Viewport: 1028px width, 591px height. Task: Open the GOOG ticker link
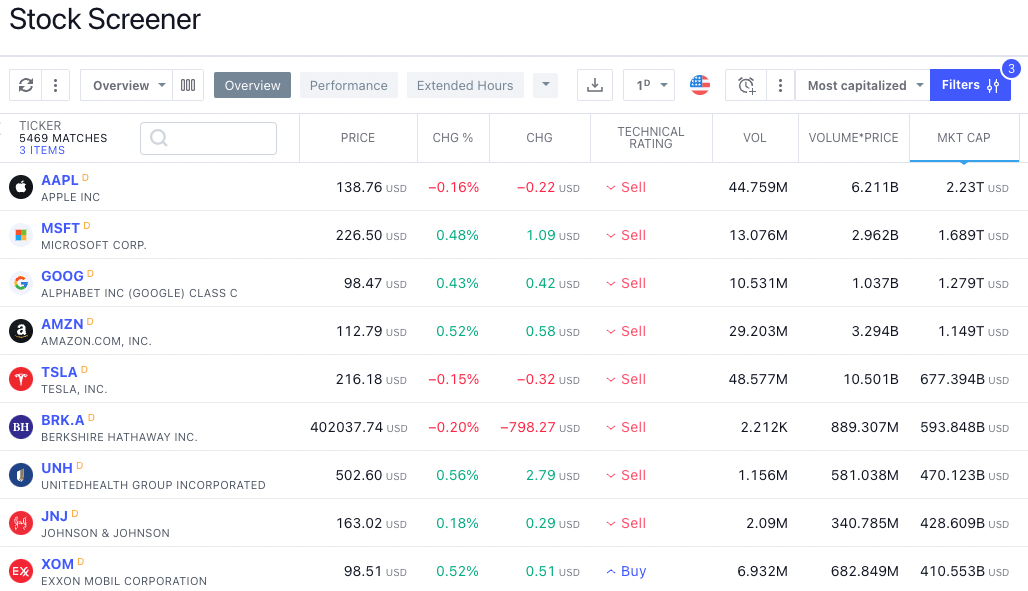[62, 276]
